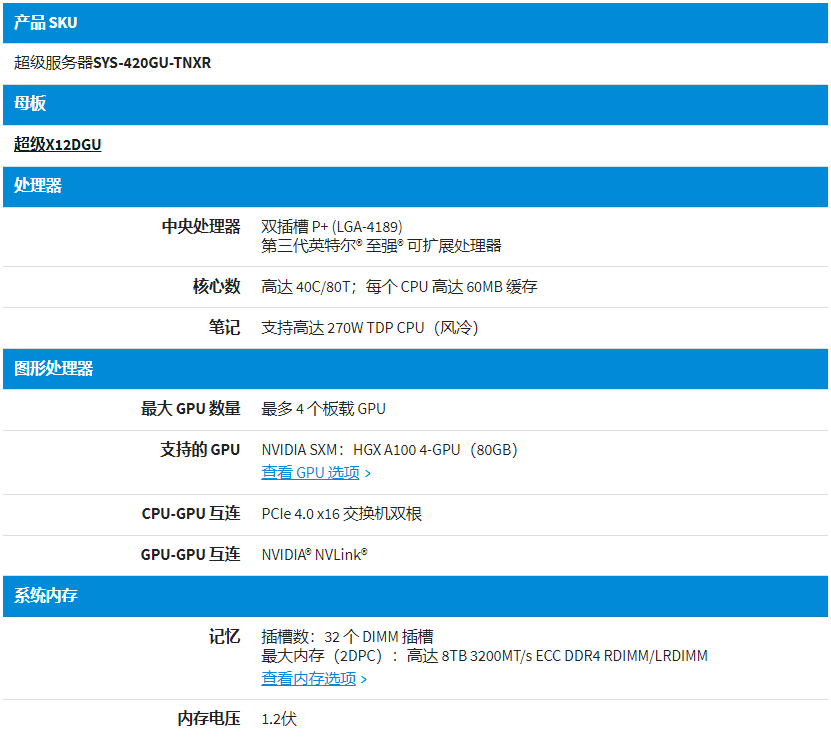Select the 图形处理器 section header
The image size is (831, 738).
point(53,368)
